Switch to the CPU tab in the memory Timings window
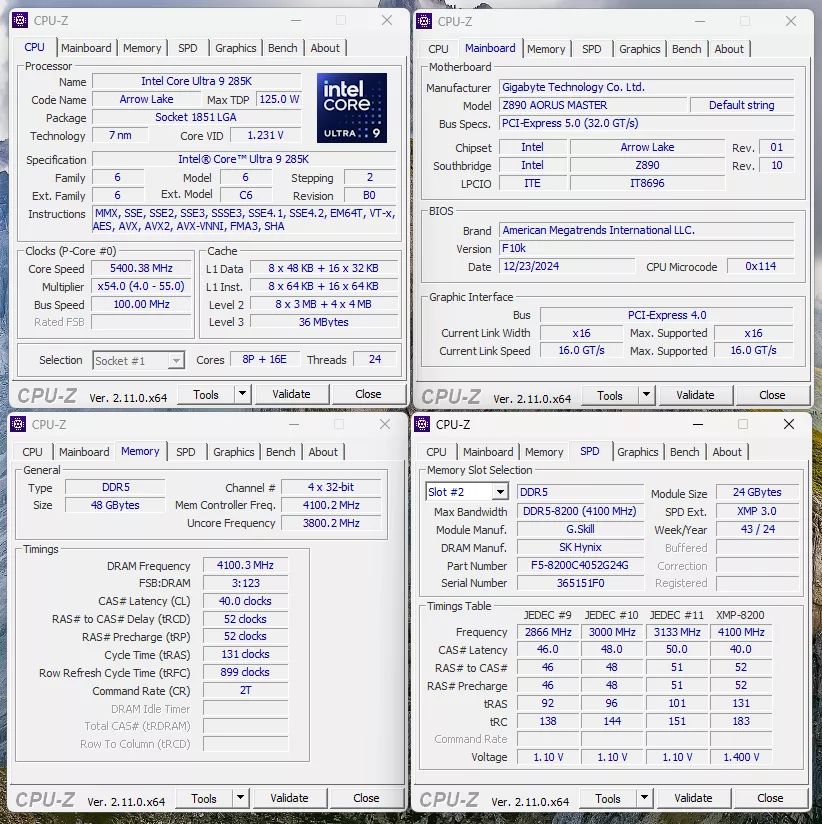 tap(32, 452)
